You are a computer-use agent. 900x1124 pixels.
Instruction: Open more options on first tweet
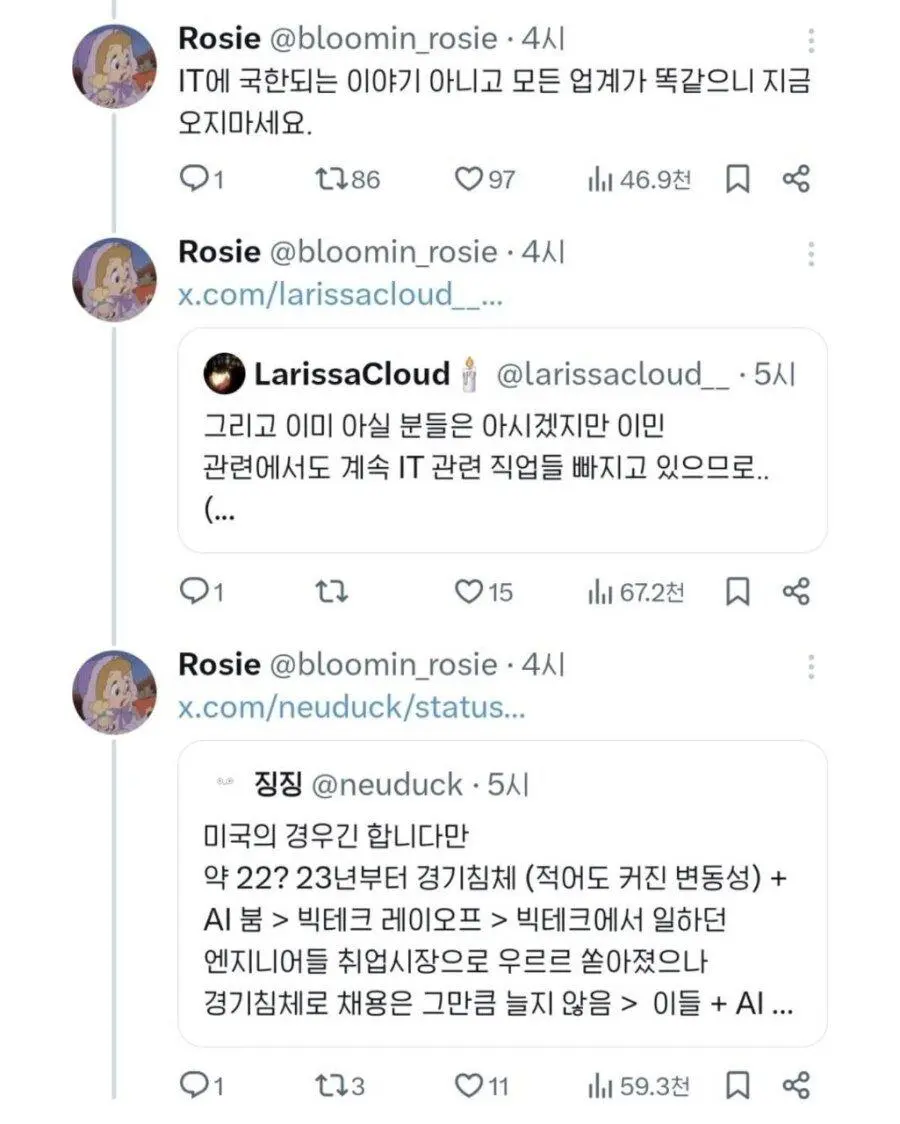(811, 41)
